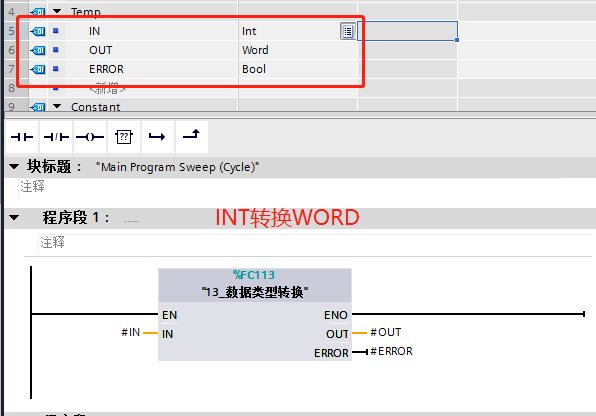Collapse the block title section
Screen dimensions: 596x416
[14, 167]
